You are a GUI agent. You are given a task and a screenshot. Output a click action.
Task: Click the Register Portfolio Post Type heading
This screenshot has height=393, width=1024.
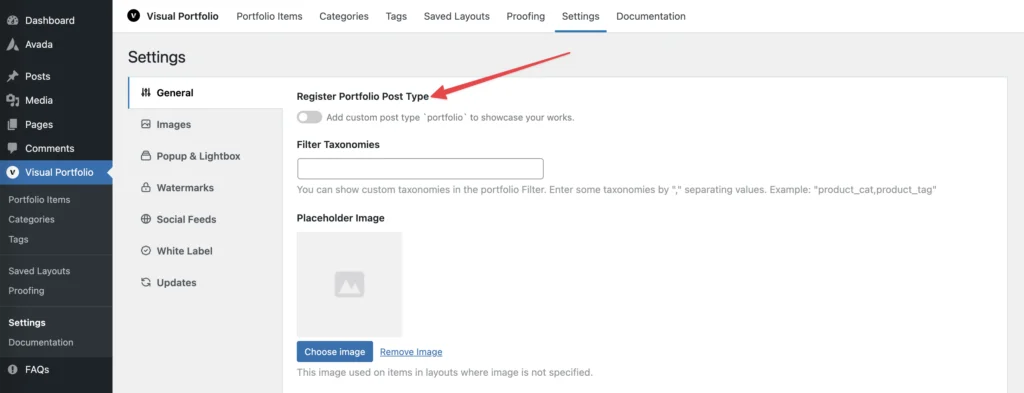pos(362,96)
